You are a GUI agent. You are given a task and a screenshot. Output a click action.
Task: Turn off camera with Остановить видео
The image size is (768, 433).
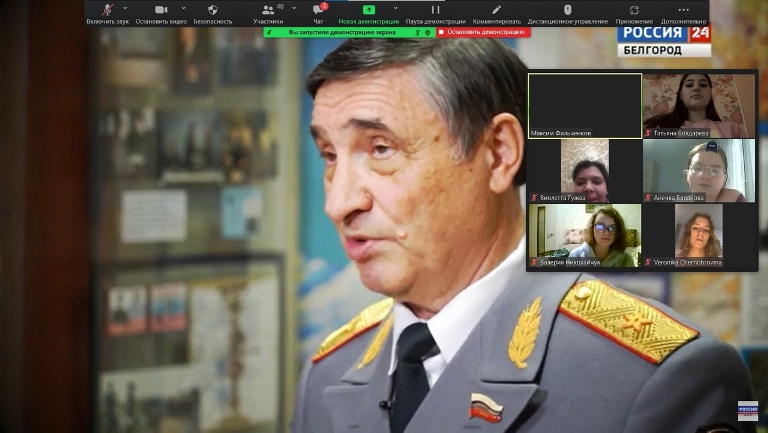coord(161,10)
